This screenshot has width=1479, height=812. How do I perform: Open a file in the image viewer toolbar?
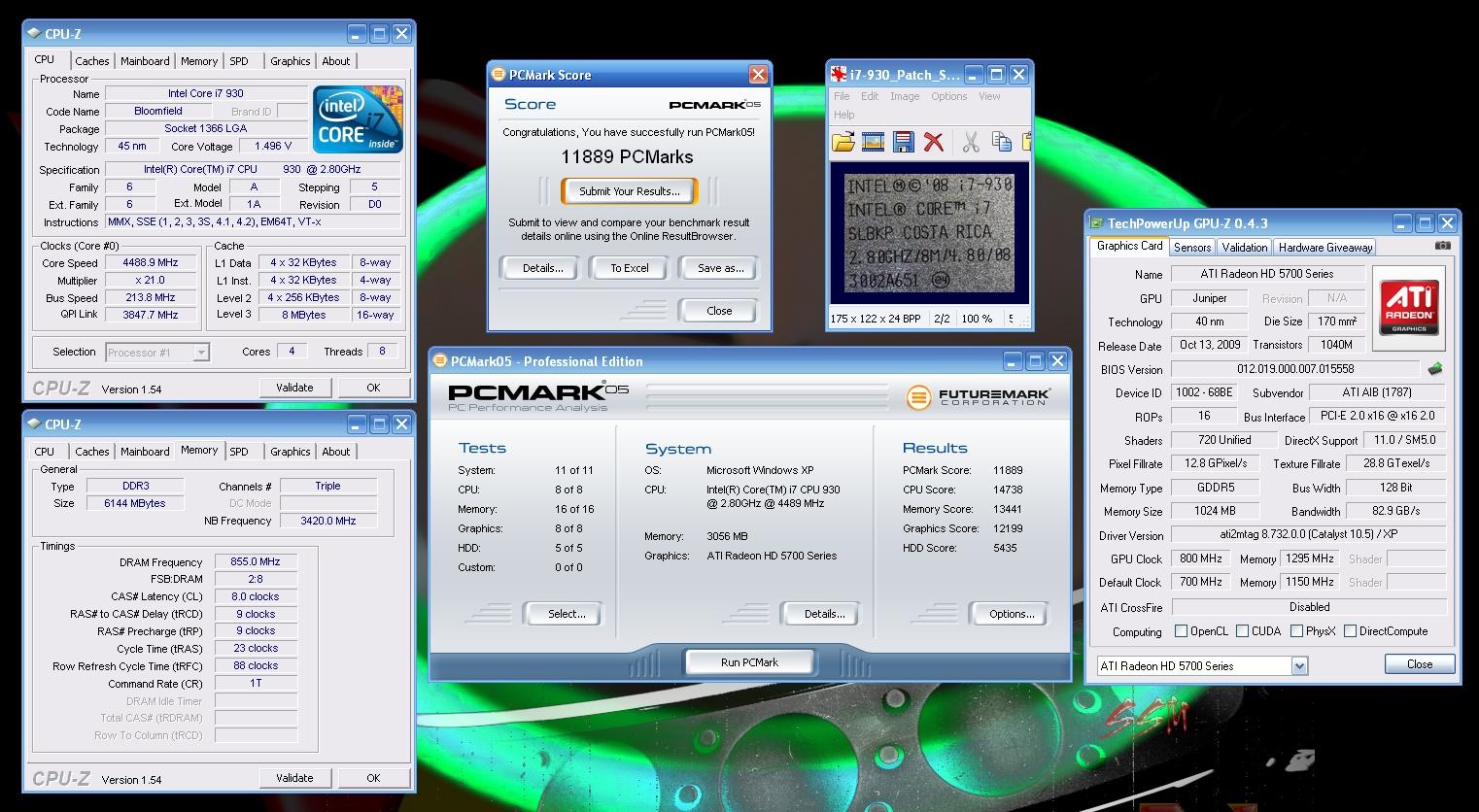point(843,143)
